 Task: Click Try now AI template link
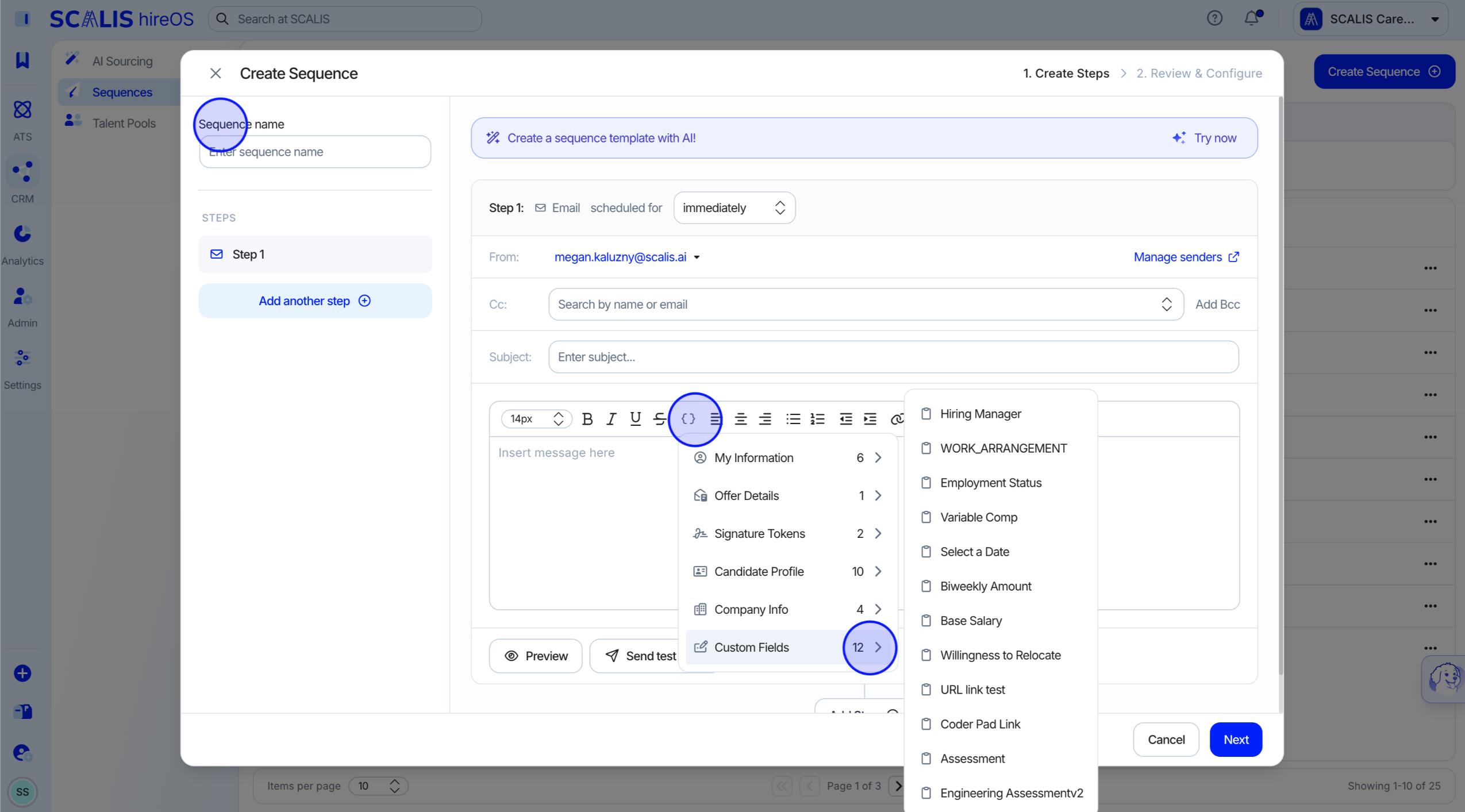click(x=1205, y=138)
